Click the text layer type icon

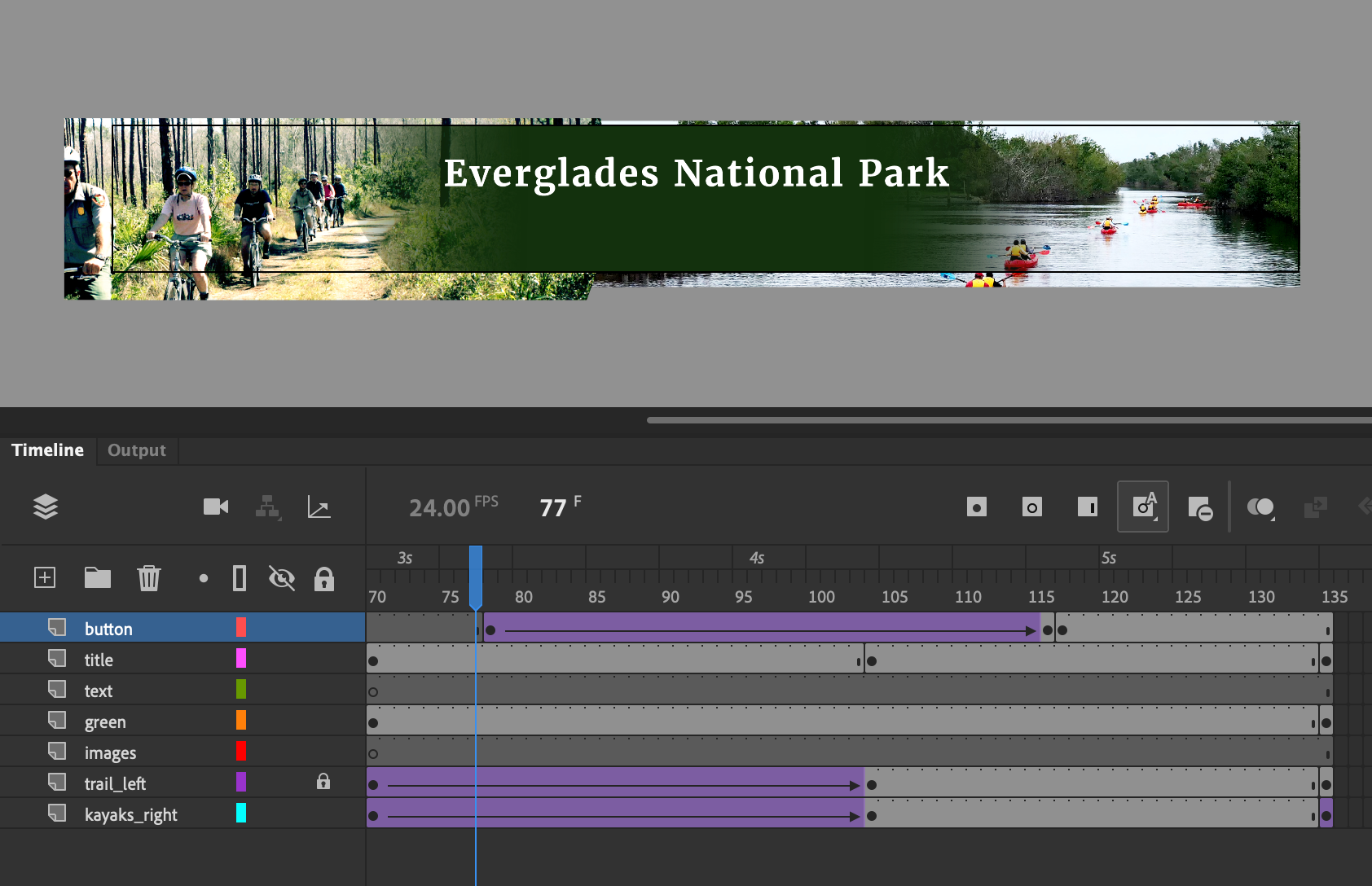[57, 689]
